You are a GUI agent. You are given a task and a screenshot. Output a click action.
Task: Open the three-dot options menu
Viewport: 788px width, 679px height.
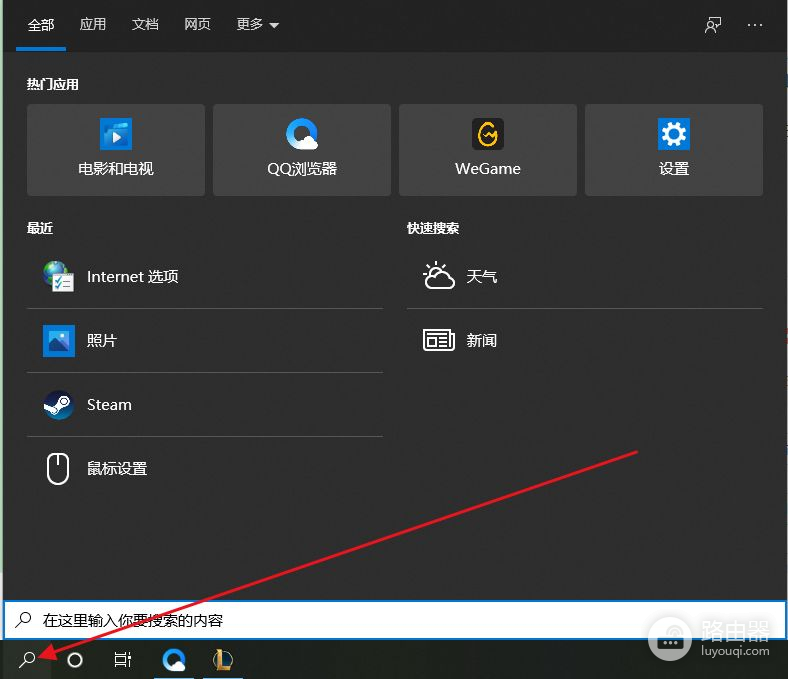pyautogui.click(x=755, y=25)
